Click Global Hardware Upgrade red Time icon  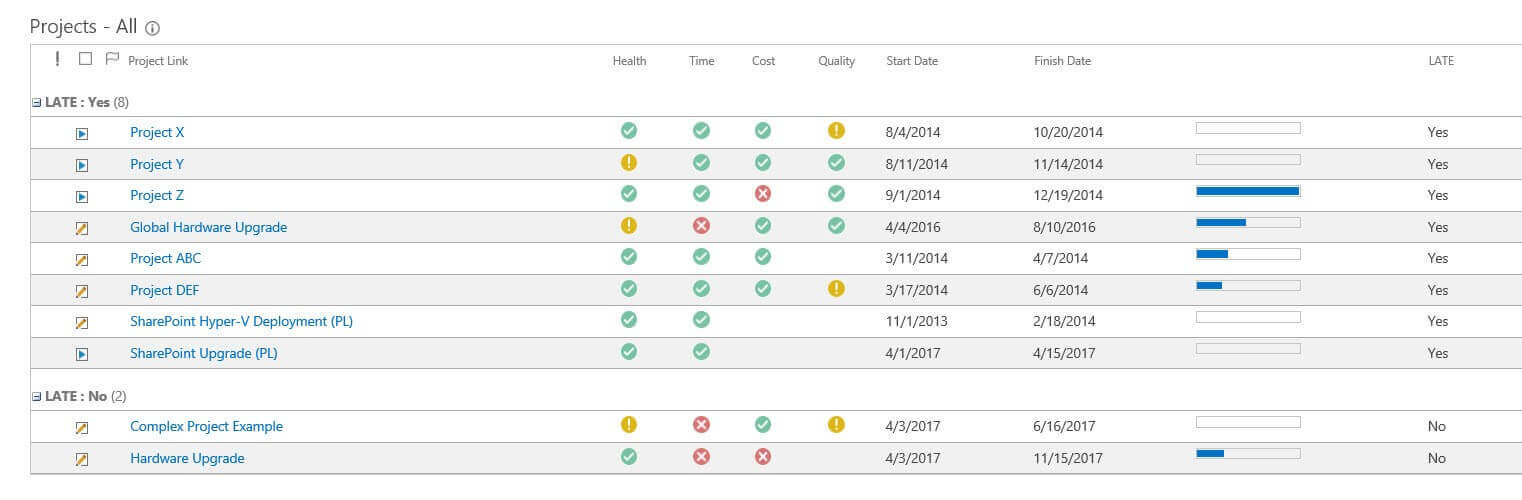pyautogui.click(x=701, y=225)
